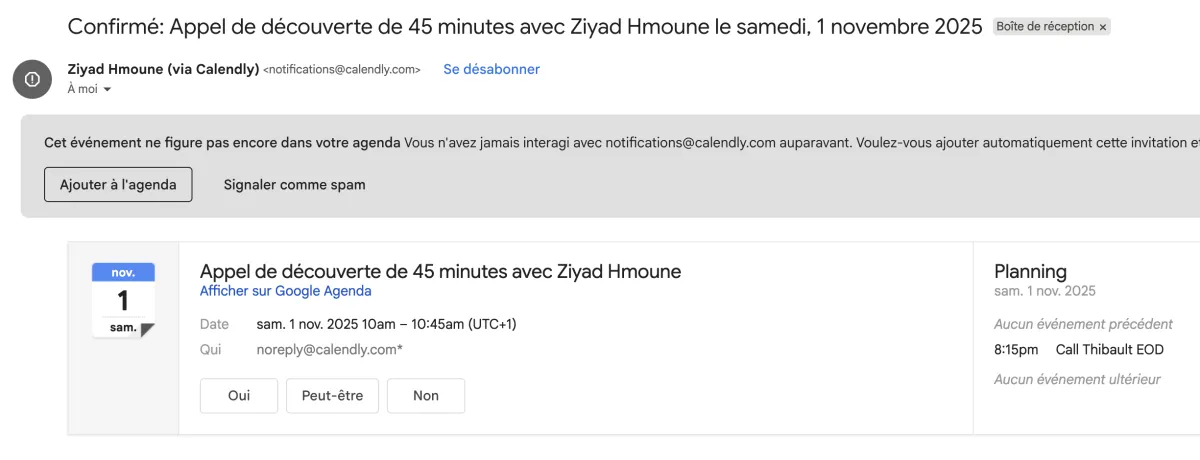Click sender name Ziyad Hmoune (via Calendly)
Screen dimensions: 1200x460
click(163, 69)
